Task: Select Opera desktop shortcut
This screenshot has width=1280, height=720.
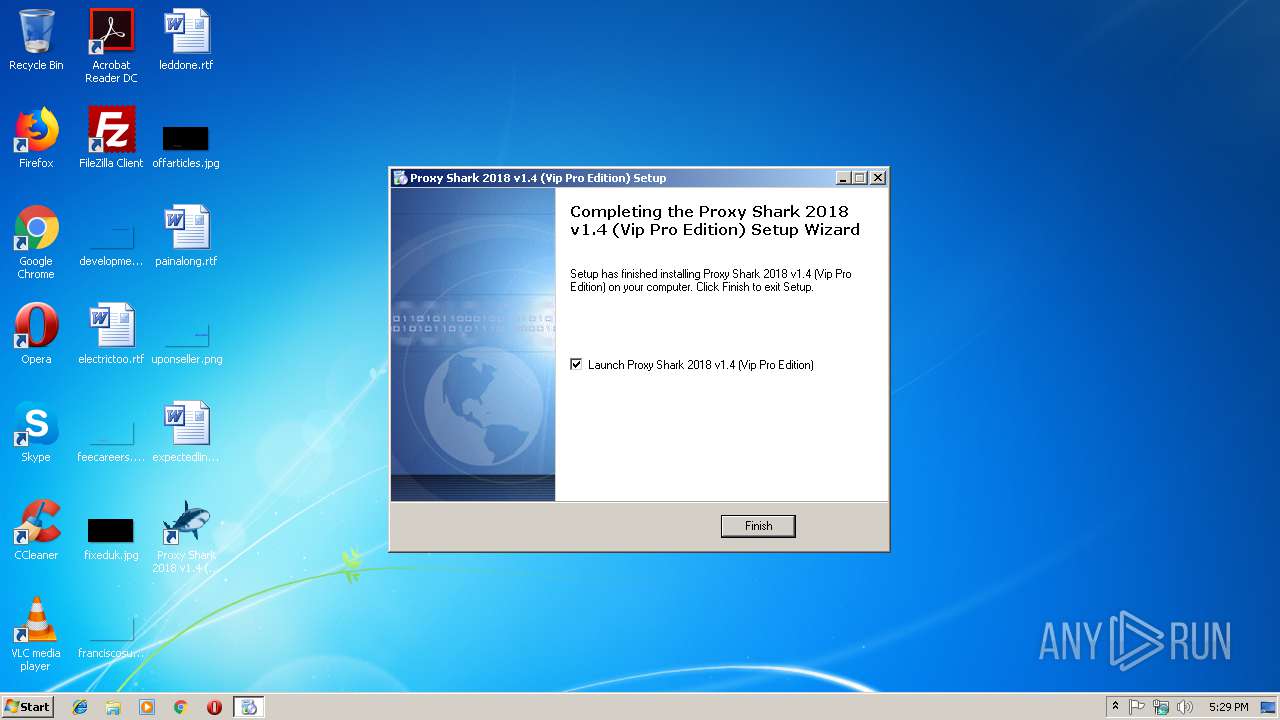Action: point(36,334)
